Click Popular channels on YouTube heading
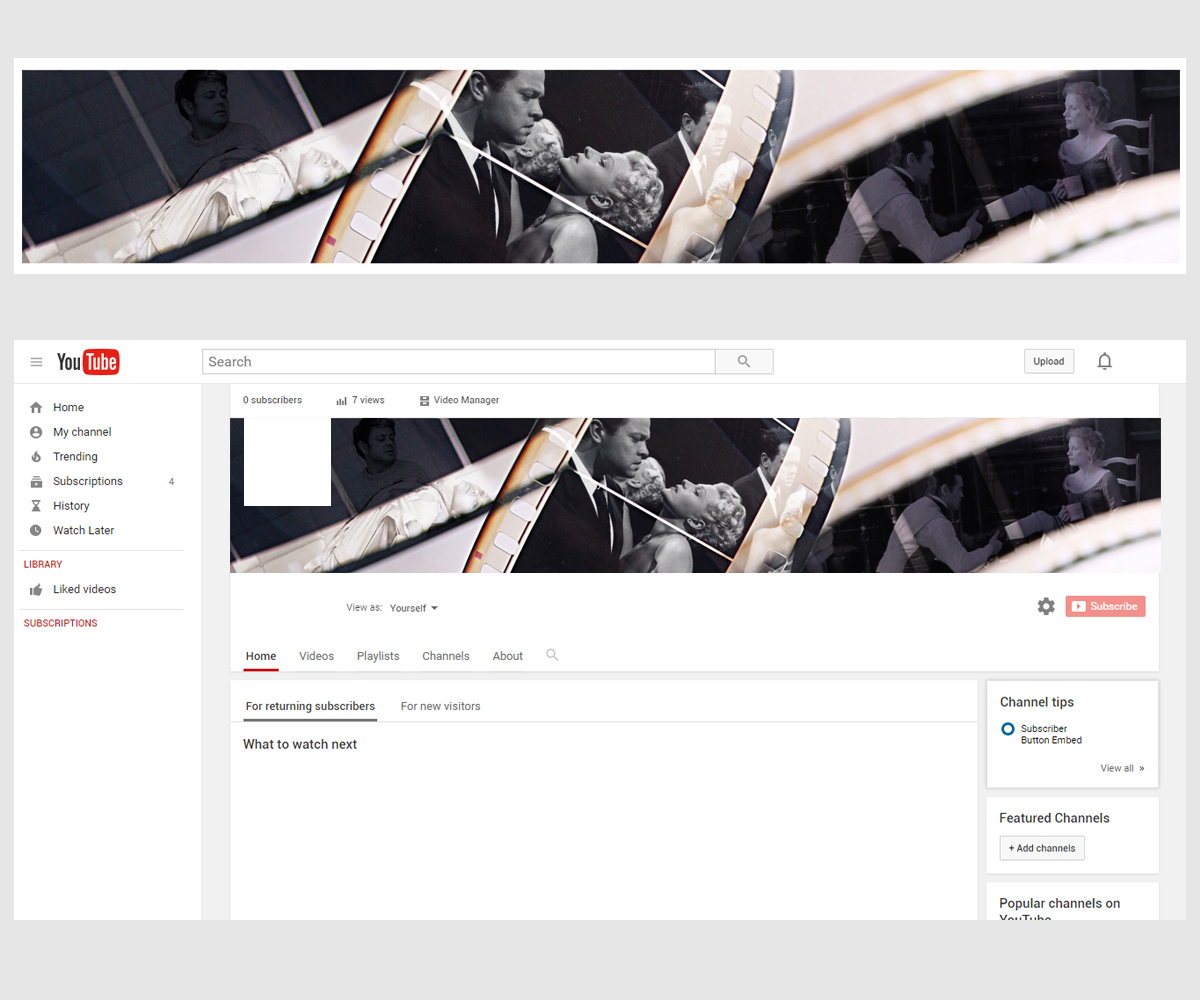1200x1000 pixels. click(1059, 910)
